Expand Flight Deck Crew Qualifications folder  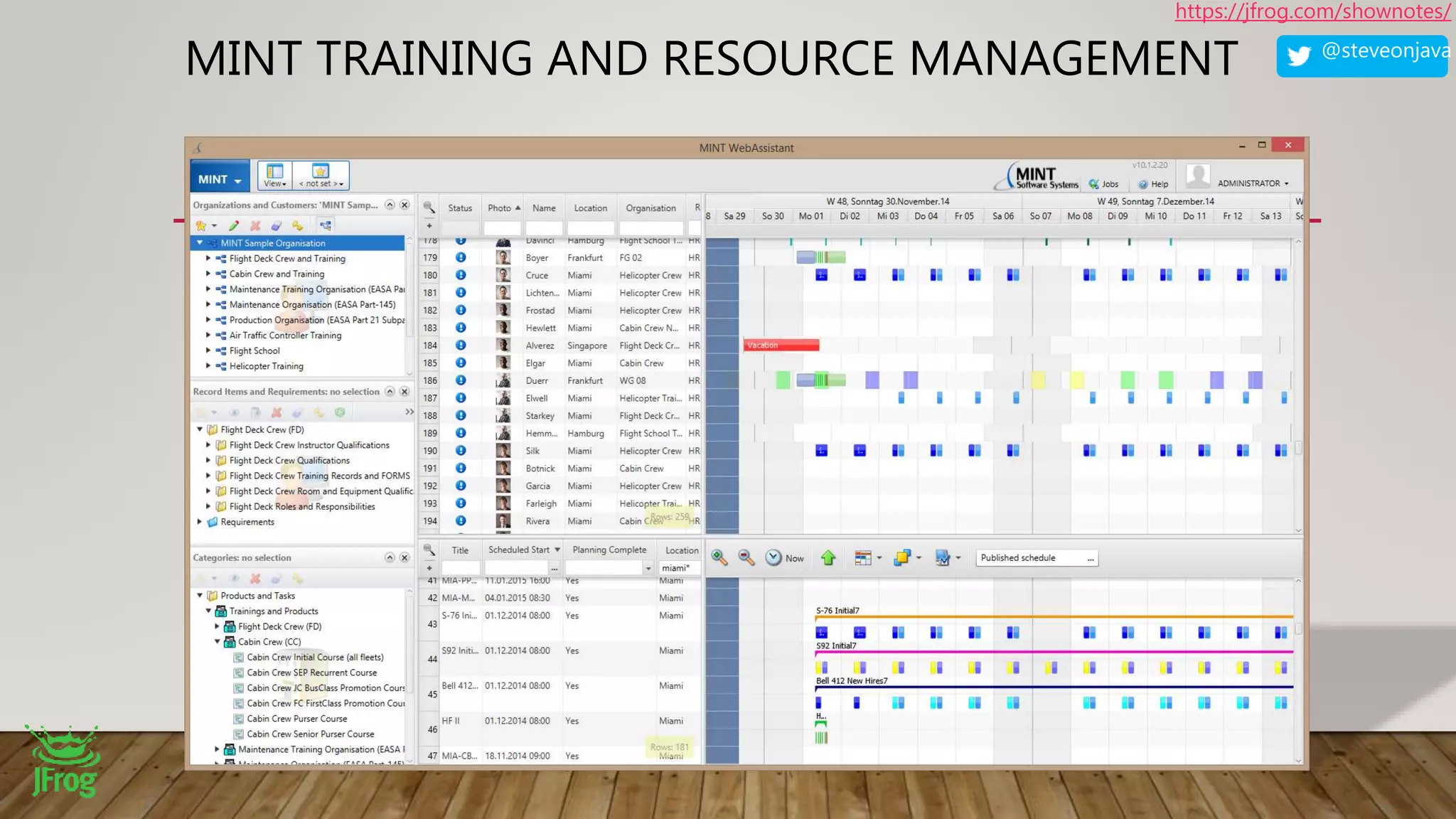pyautogui.click(x=208, y=461)
